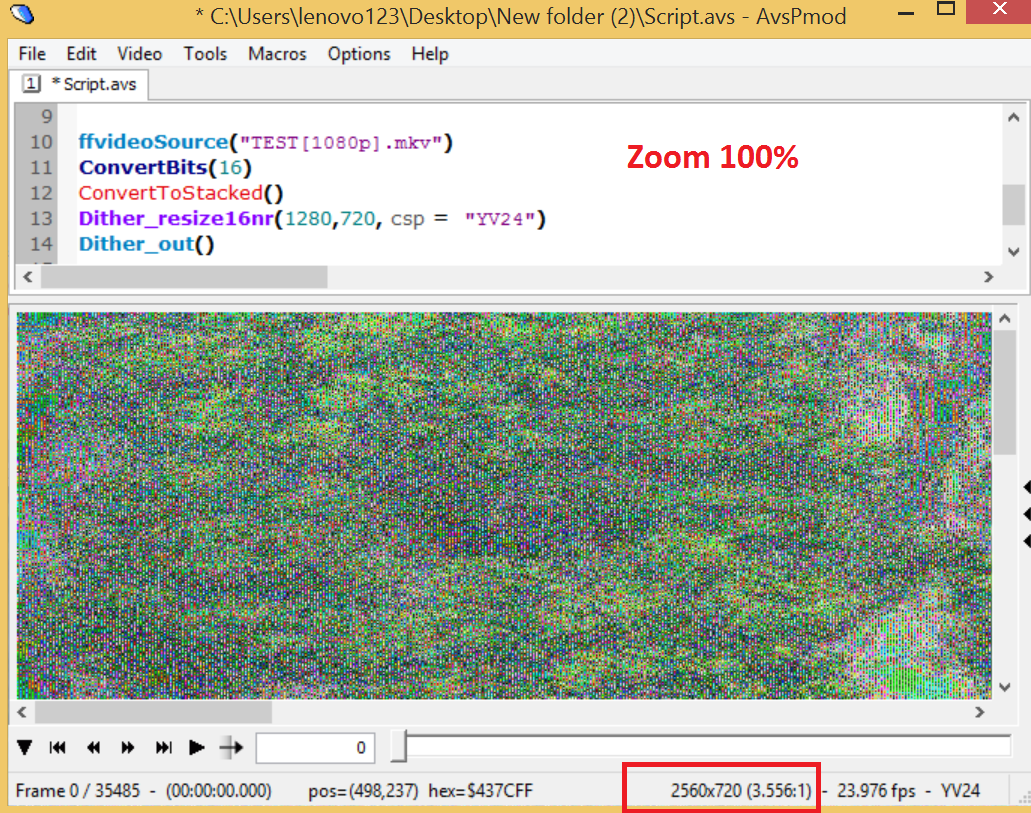The height and width of the screenshot is (813, 1031).
Task: Click the script editor horizontal scrollbar thumb
Action: [184, 277]
